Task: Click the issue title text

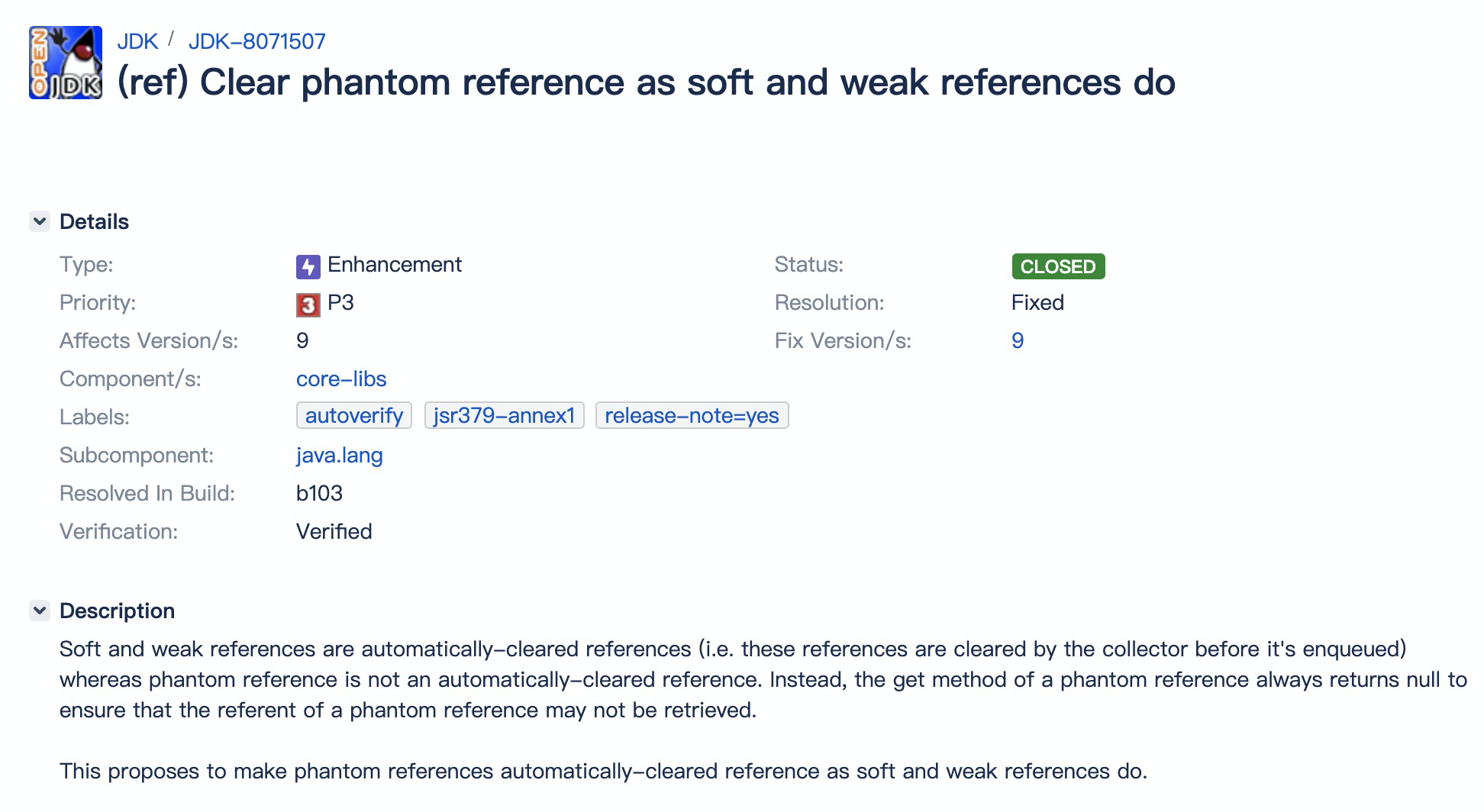Action: tap(646, 82)
